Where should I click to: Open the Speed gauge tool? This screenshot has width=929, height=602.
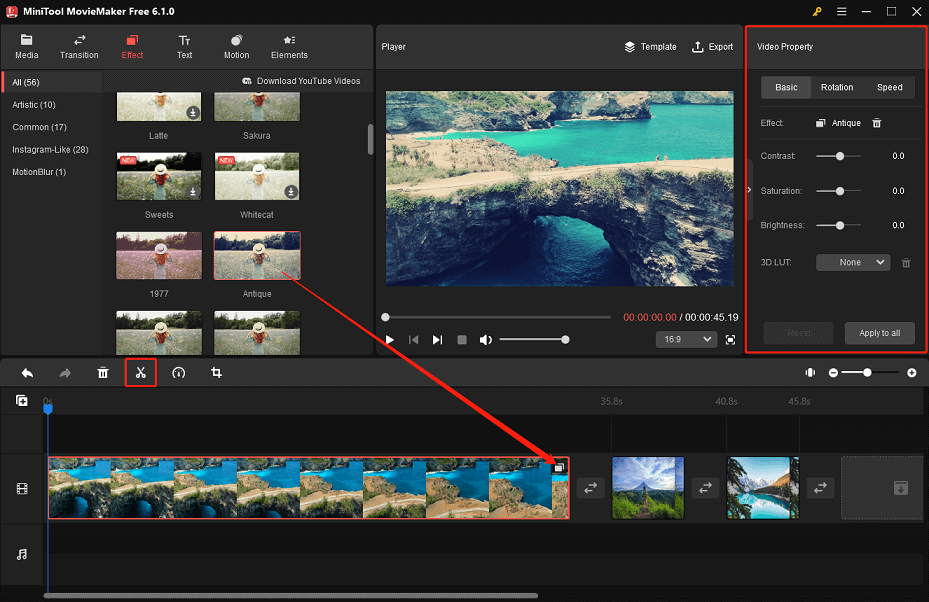click(179, 373)
